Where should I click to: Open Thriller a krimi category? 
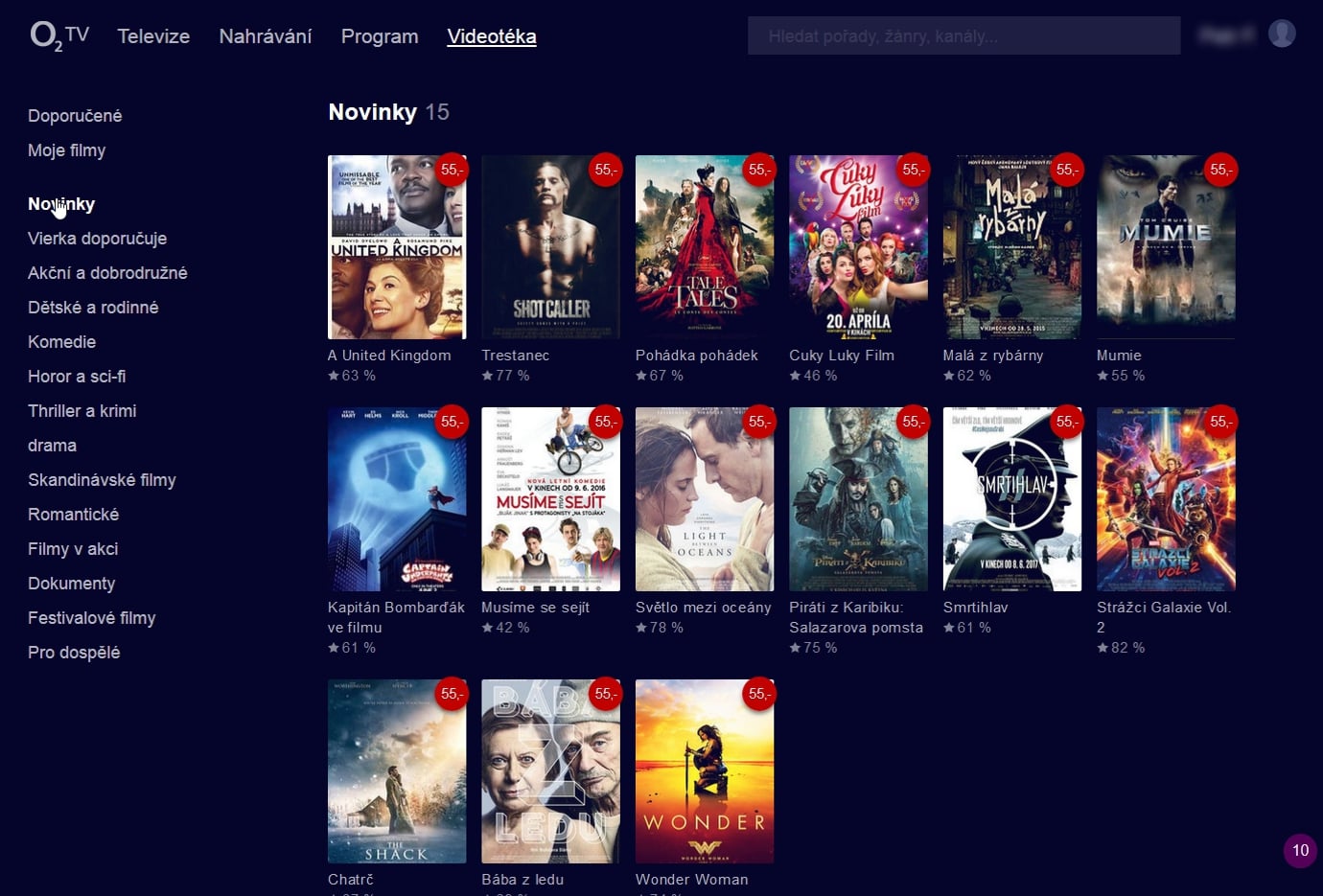click(x=82, y=411)
